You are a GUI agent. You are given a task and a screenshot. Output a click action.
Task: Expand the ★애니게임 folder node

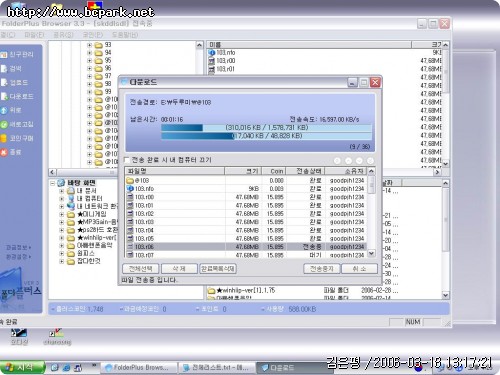(62, 214)
